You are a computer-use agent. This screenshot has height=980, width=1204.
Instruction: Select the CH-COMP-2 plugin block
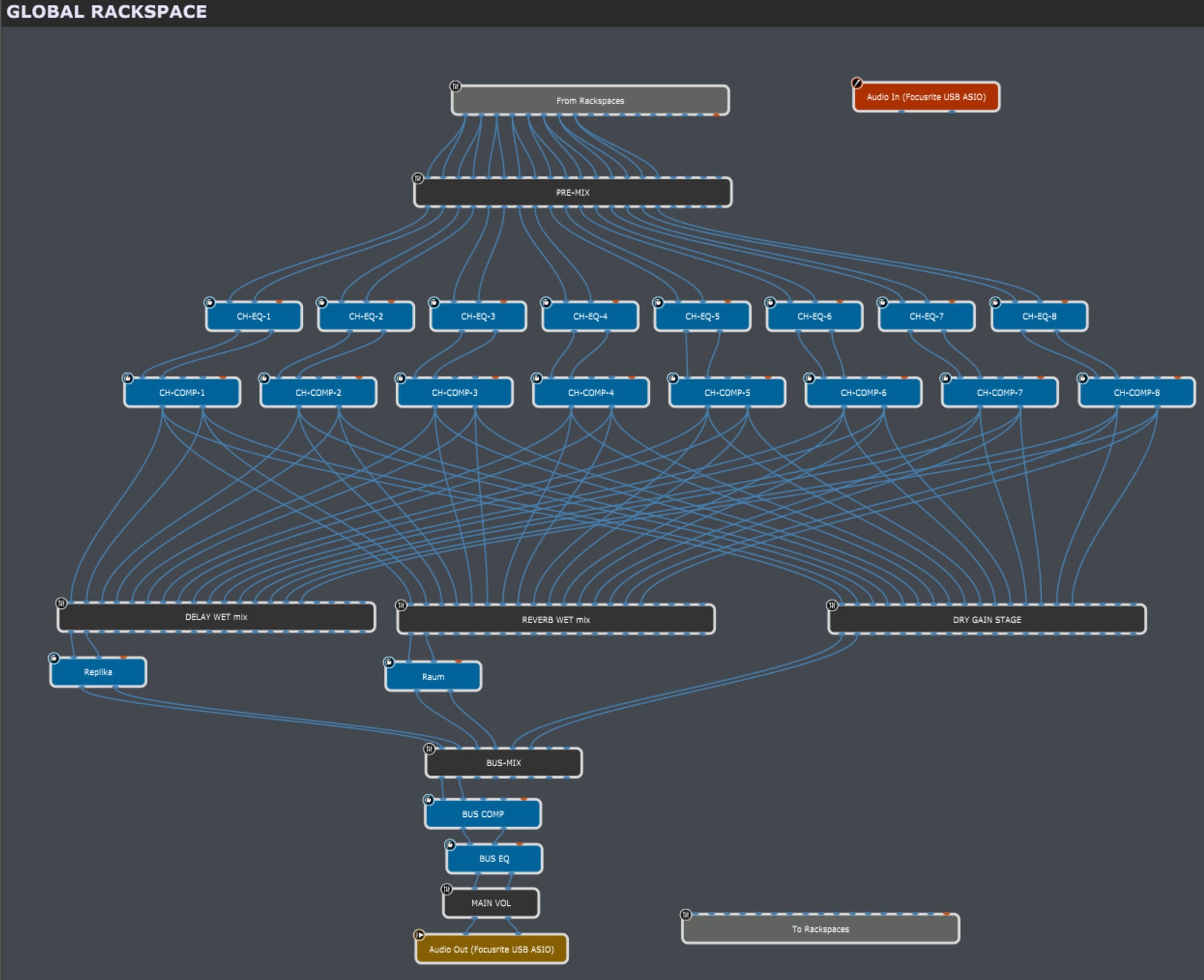coord(319,393)
